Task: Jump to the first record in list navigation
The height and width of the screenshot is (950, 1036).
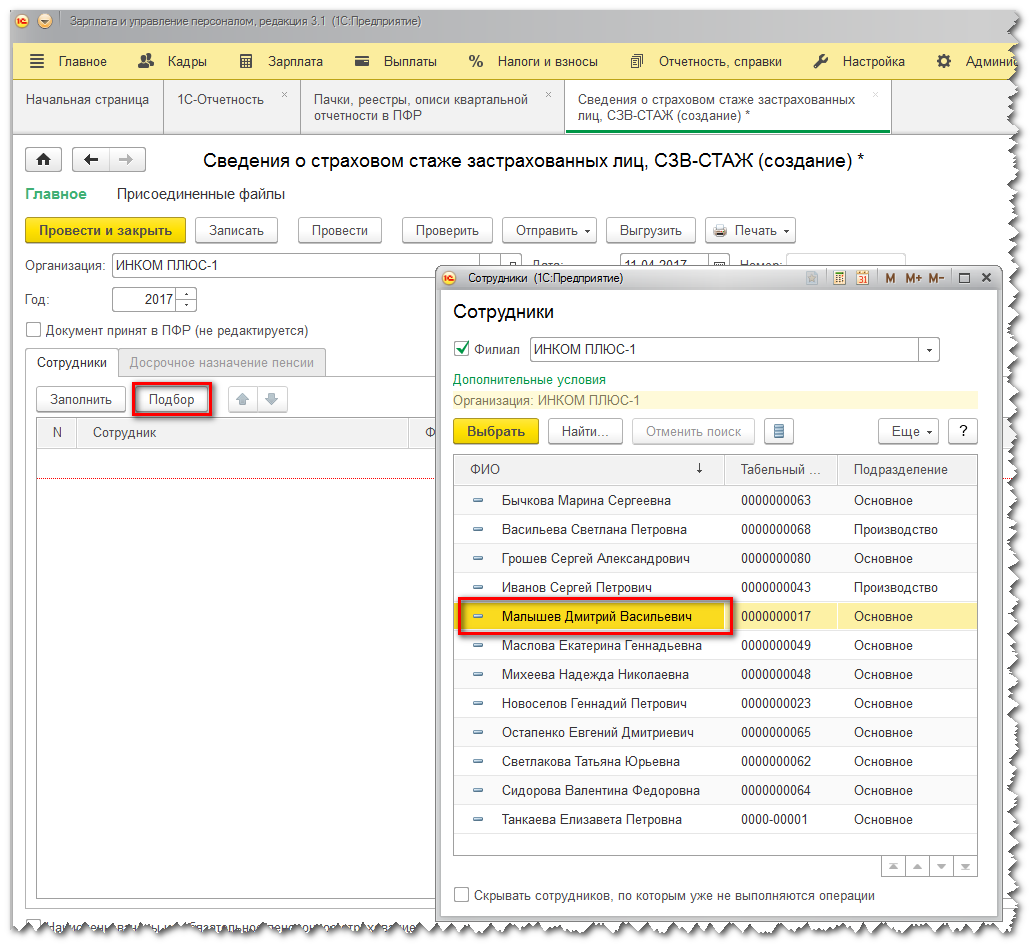Action: point(893,867)
